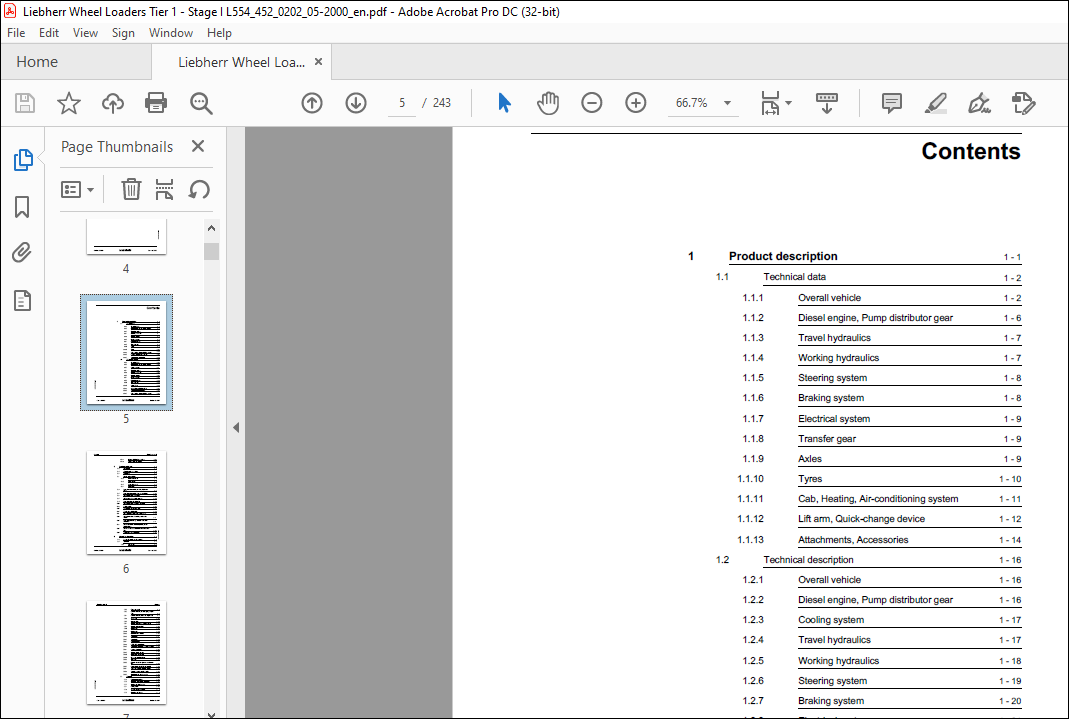This screenshot has width=1069, height=719.
Task: Close the Liebherr Wheel Loa... tab
Action: tap(318, 61)
